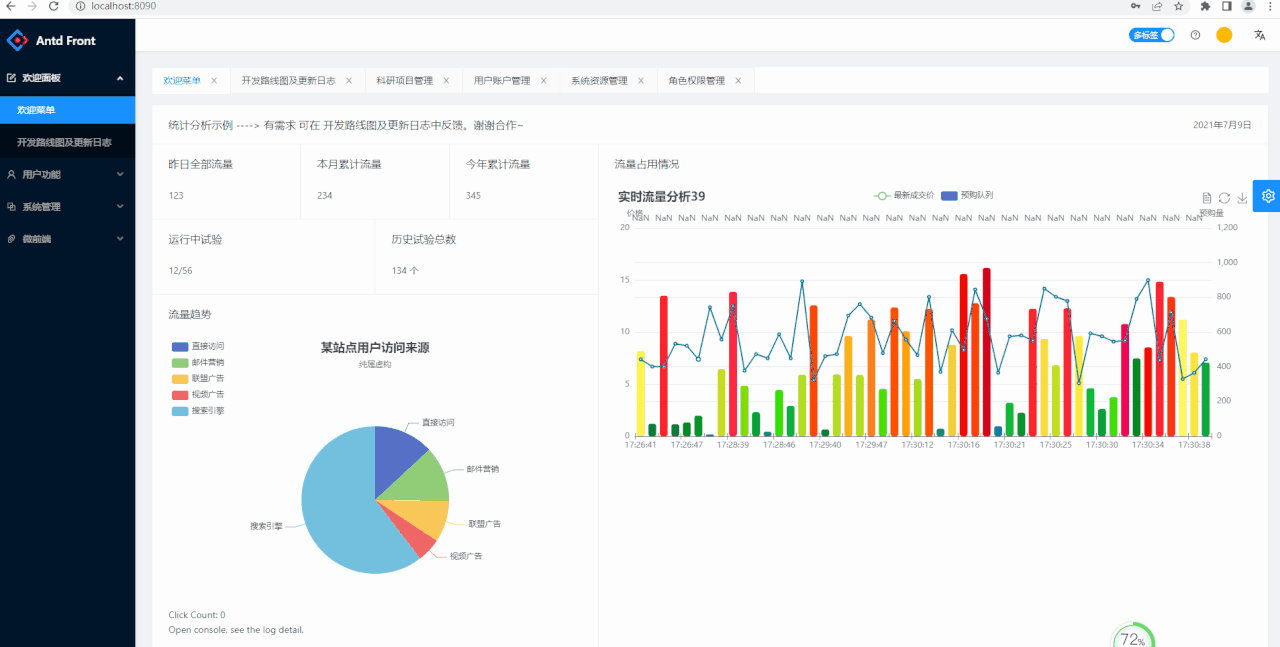Screen dimensions: 1280x647
Task: Click the browser share icon
Action: 1157,6
